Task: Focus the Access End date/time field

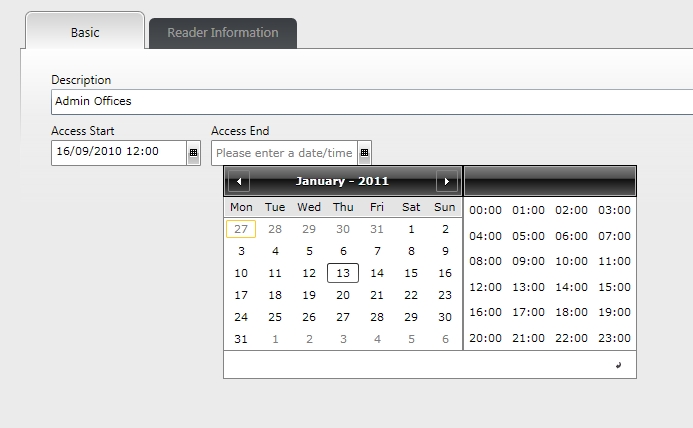Action: 285,153
